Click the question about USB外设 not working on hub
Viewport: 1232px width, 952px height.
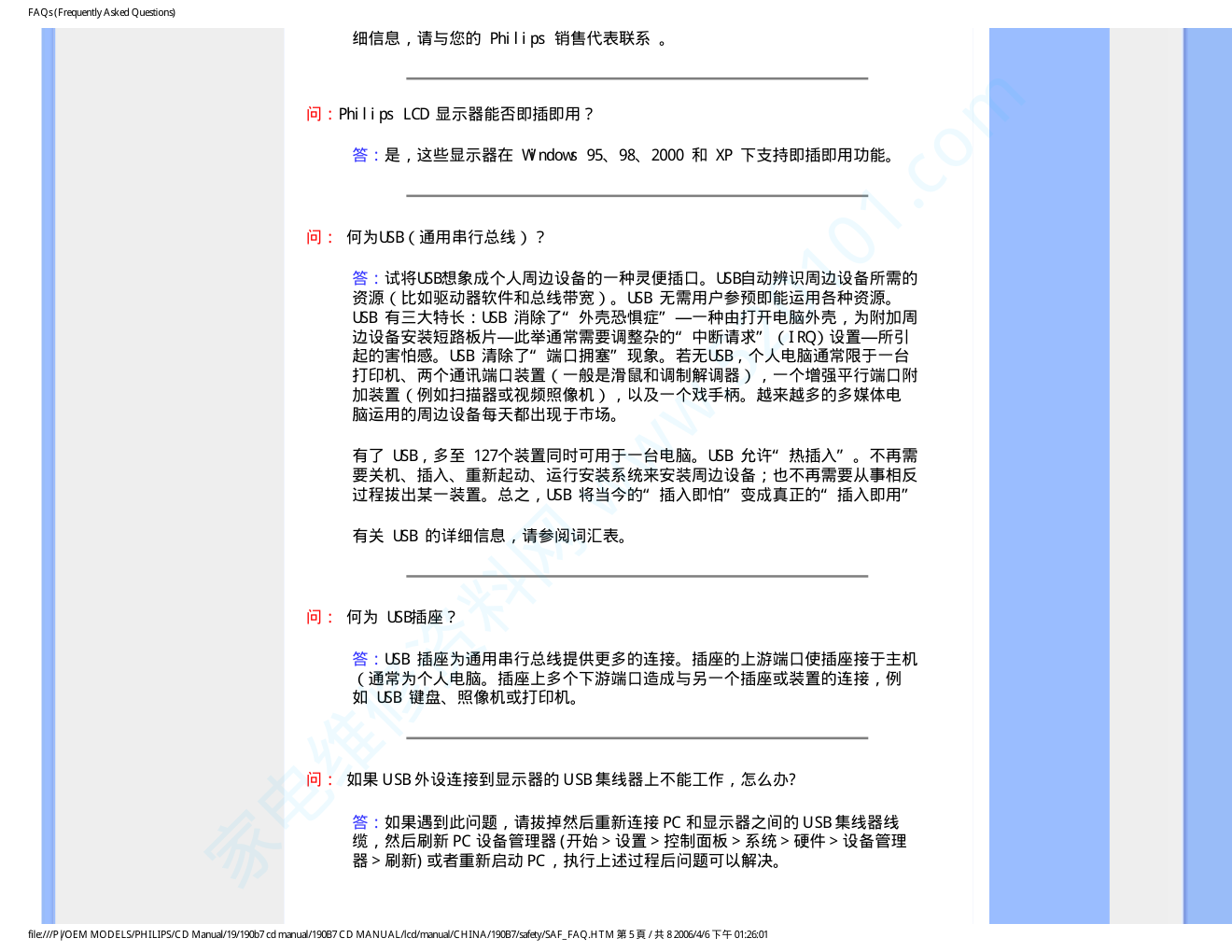[x=570, y=779]
